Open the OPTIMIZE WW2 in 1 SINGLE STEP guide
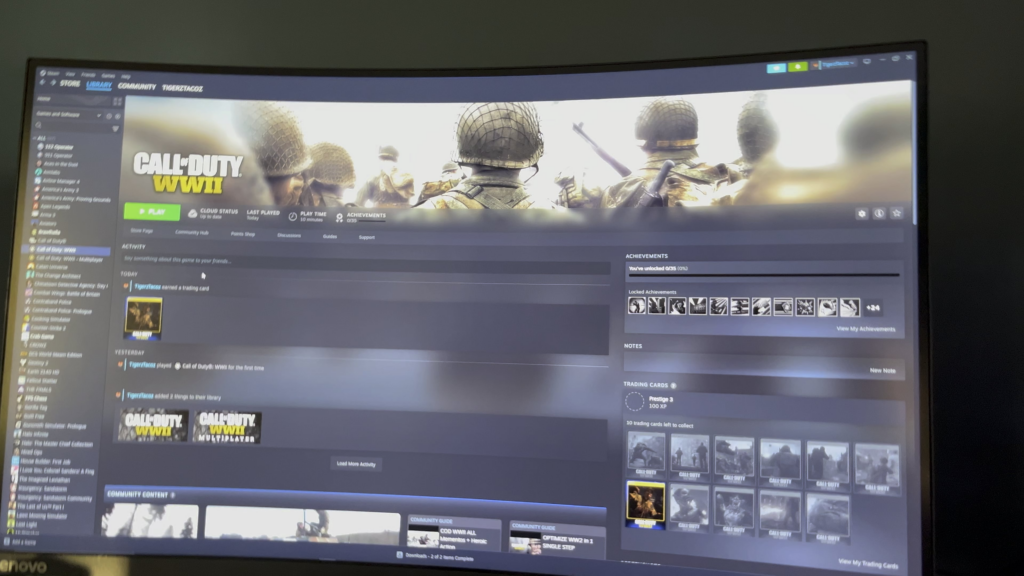This screenshot has height=576, width=1024. click(556, 540)
